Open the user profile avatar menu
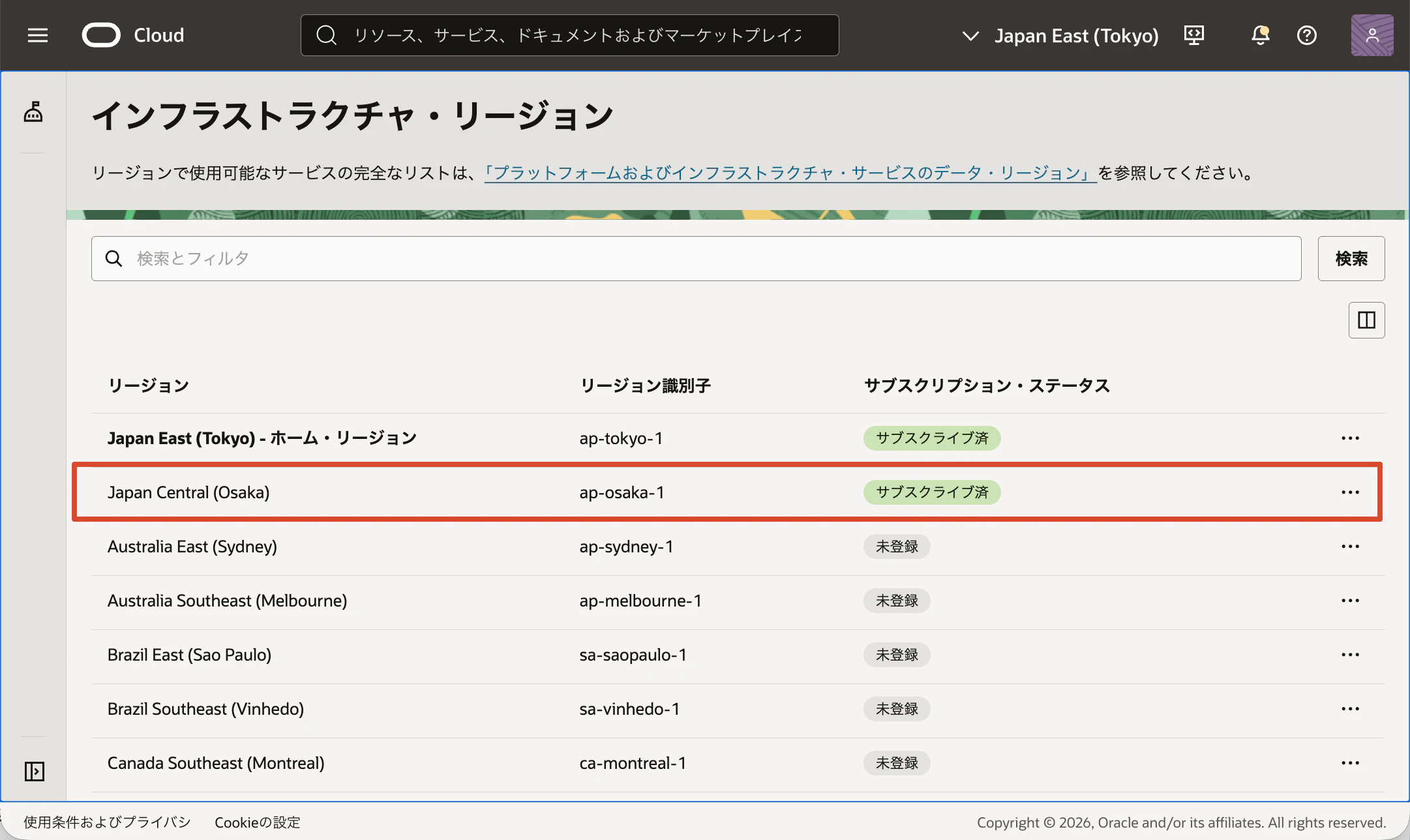 point(1372,35)
